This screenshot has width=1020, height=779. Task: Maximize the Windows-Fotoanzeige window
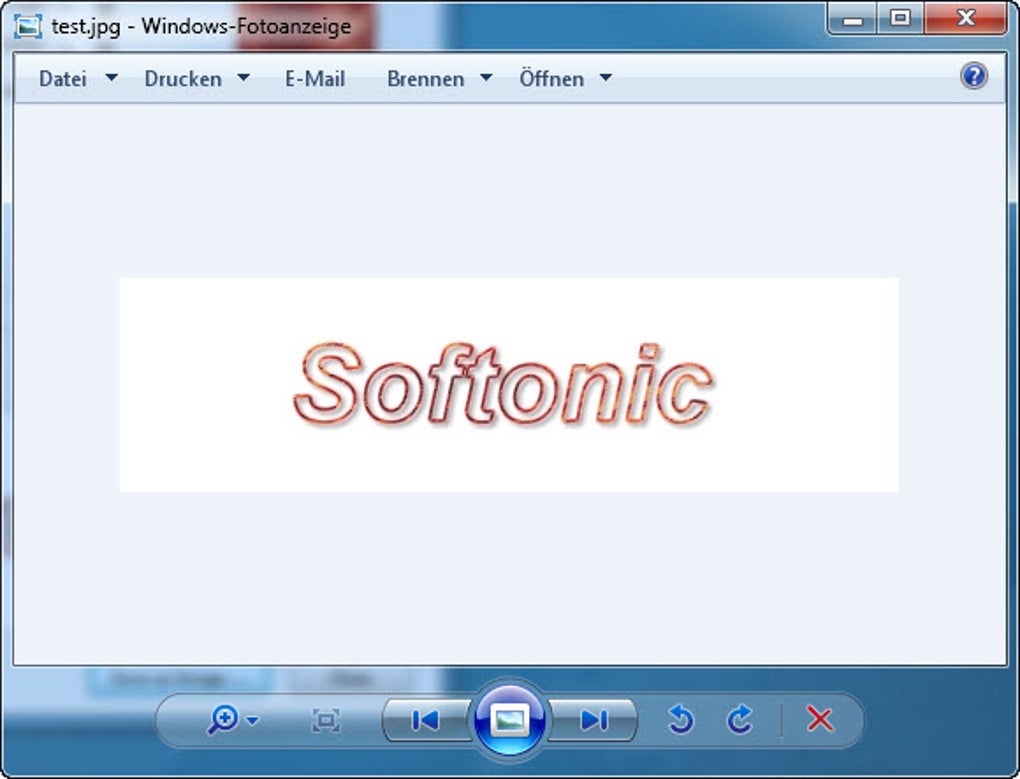tap(900, 18)
